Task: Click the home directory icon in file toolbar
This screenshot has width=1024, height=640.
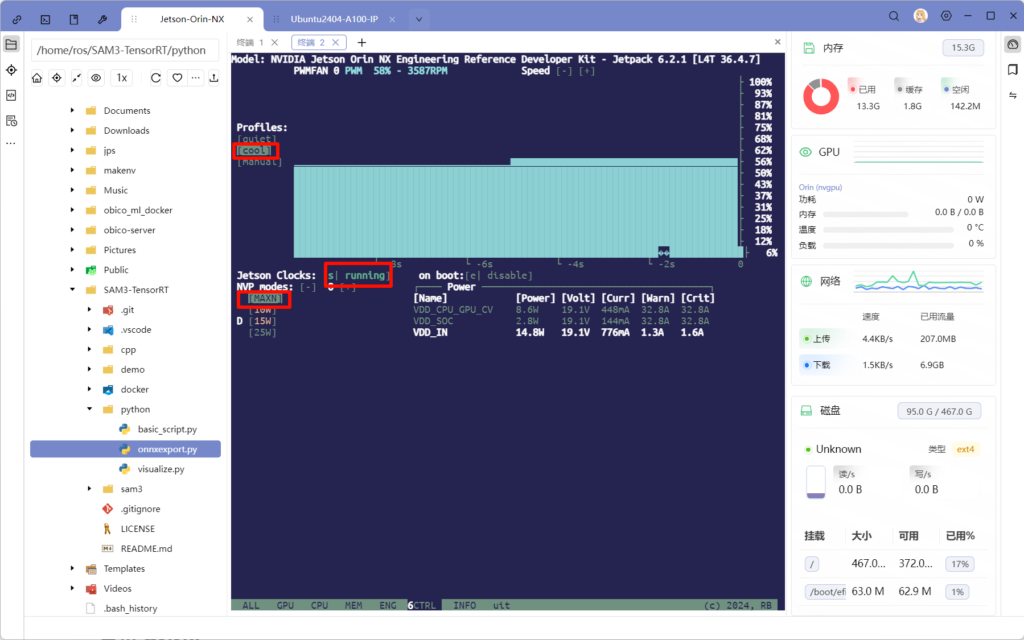Action: [x=37, y=78]
